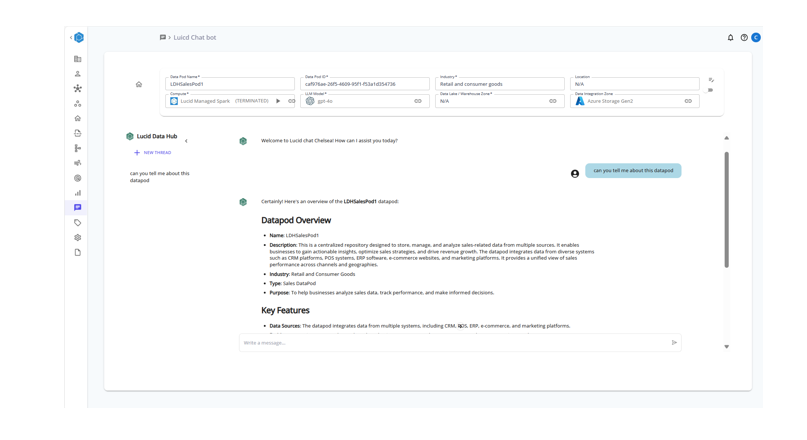The width and height of the screenshot is (807, 440).
Task: Click the chat breadcrumb icon before Luicd Chat bot
Action: (163, 37)
